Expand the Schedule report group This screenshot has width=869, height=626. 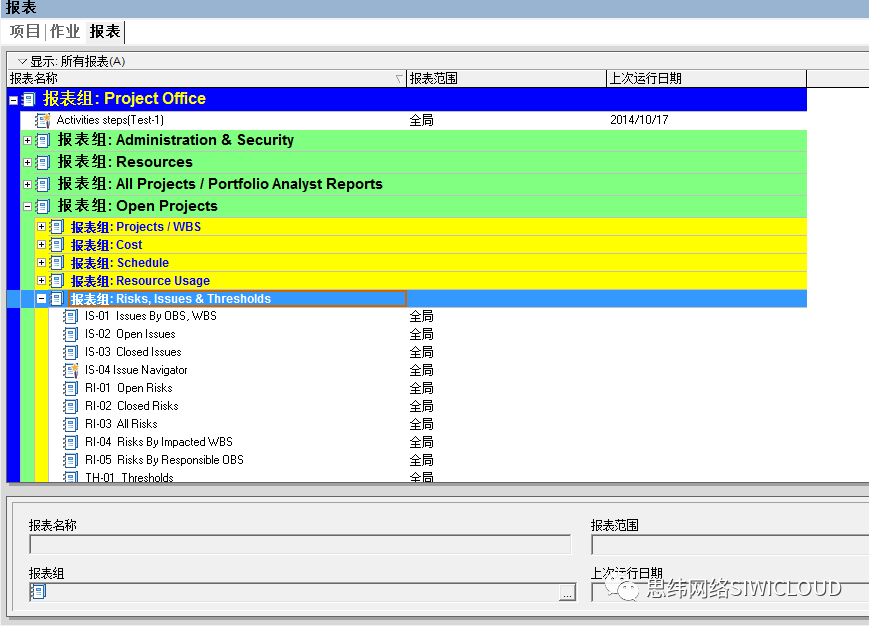(41, 263)
